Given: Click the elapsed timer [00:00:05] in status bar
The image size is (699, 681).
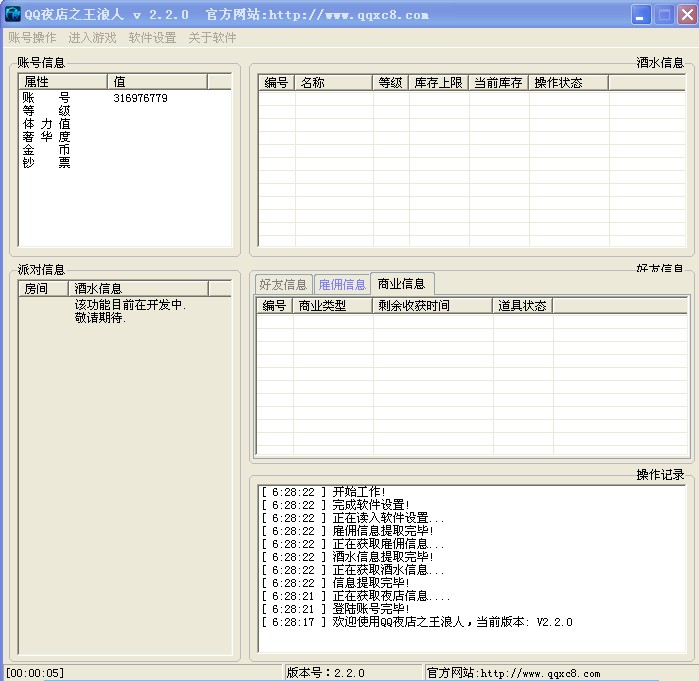Looking at the screenshot, I should [35, 673].
